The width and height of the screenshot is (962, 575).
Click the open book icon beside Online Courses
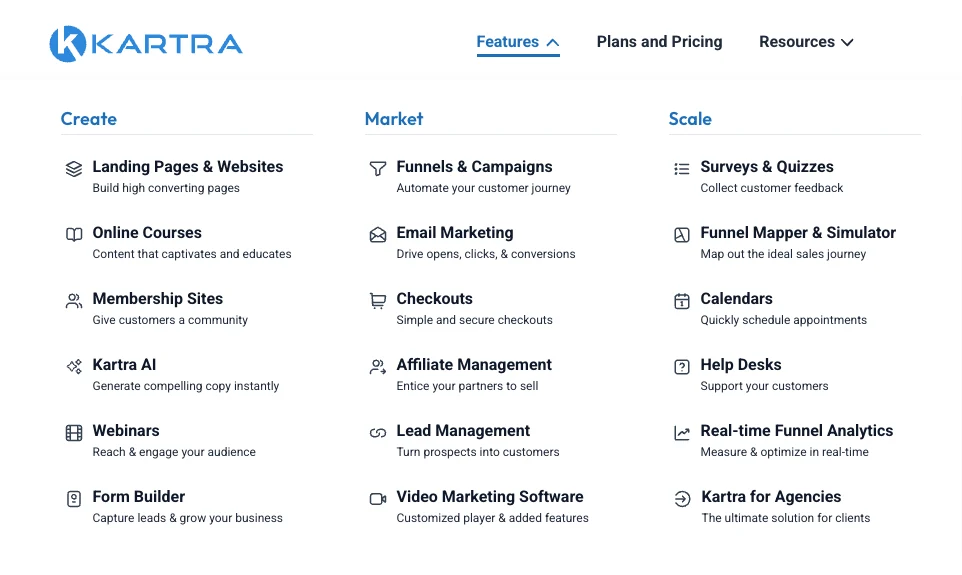pos(74,234)
